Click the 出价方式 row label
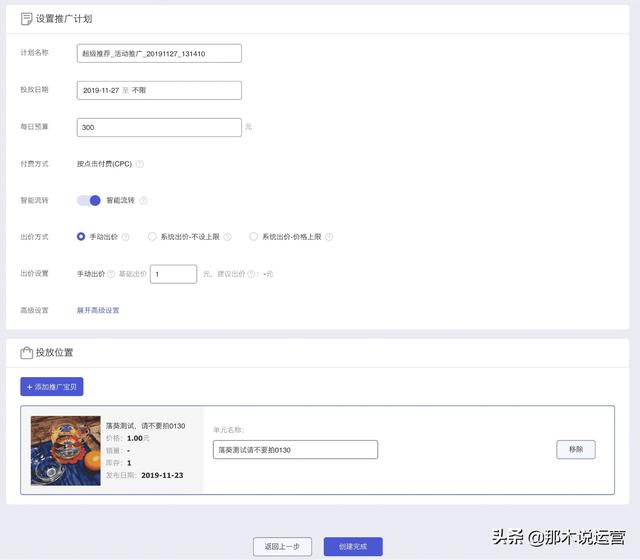The height and width of the screenshot is (560, 640). click(35, 237)
